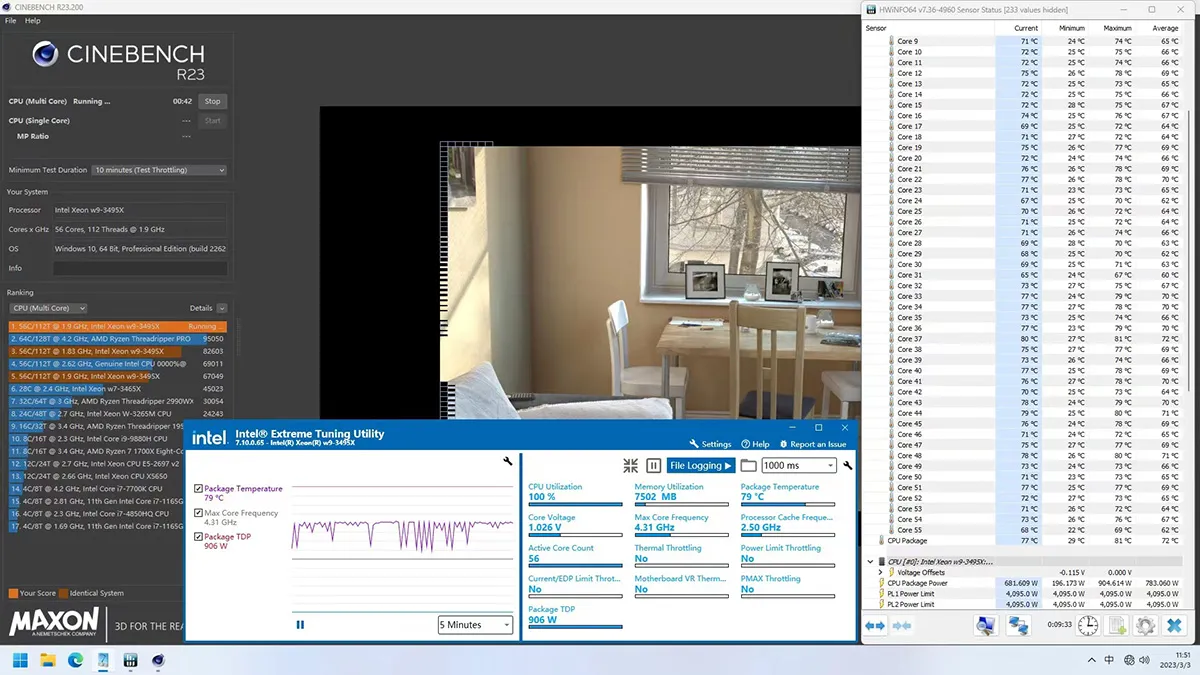Click the network globe tray icon

point(1129,660)
